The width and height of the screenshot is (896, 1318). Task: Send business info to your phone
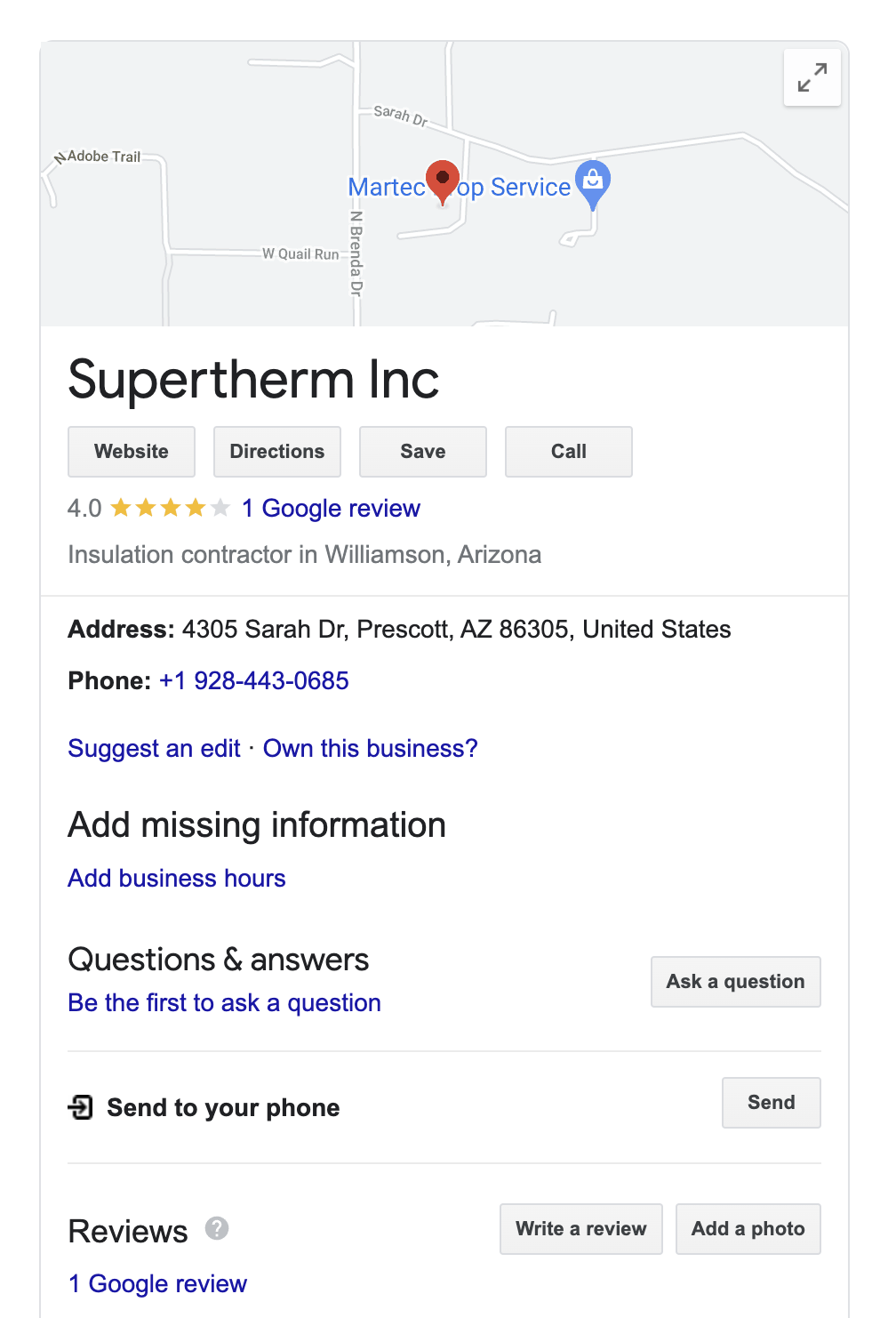click(x=771, y=1103)
